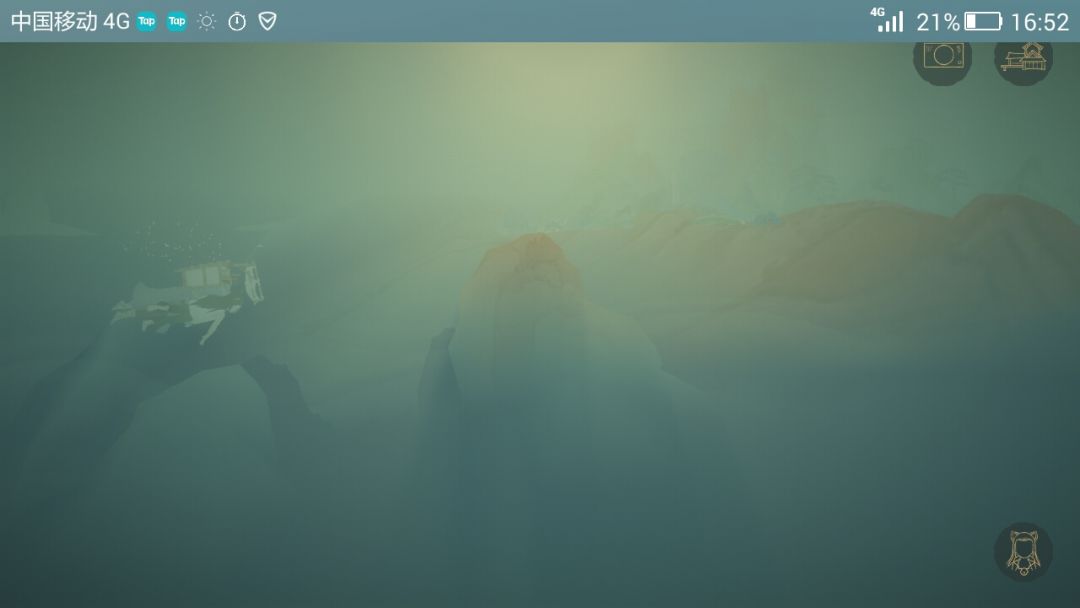
Task: Tap the 21% battery percentage text
Action: pyautogui.click(x=937, y=22)
